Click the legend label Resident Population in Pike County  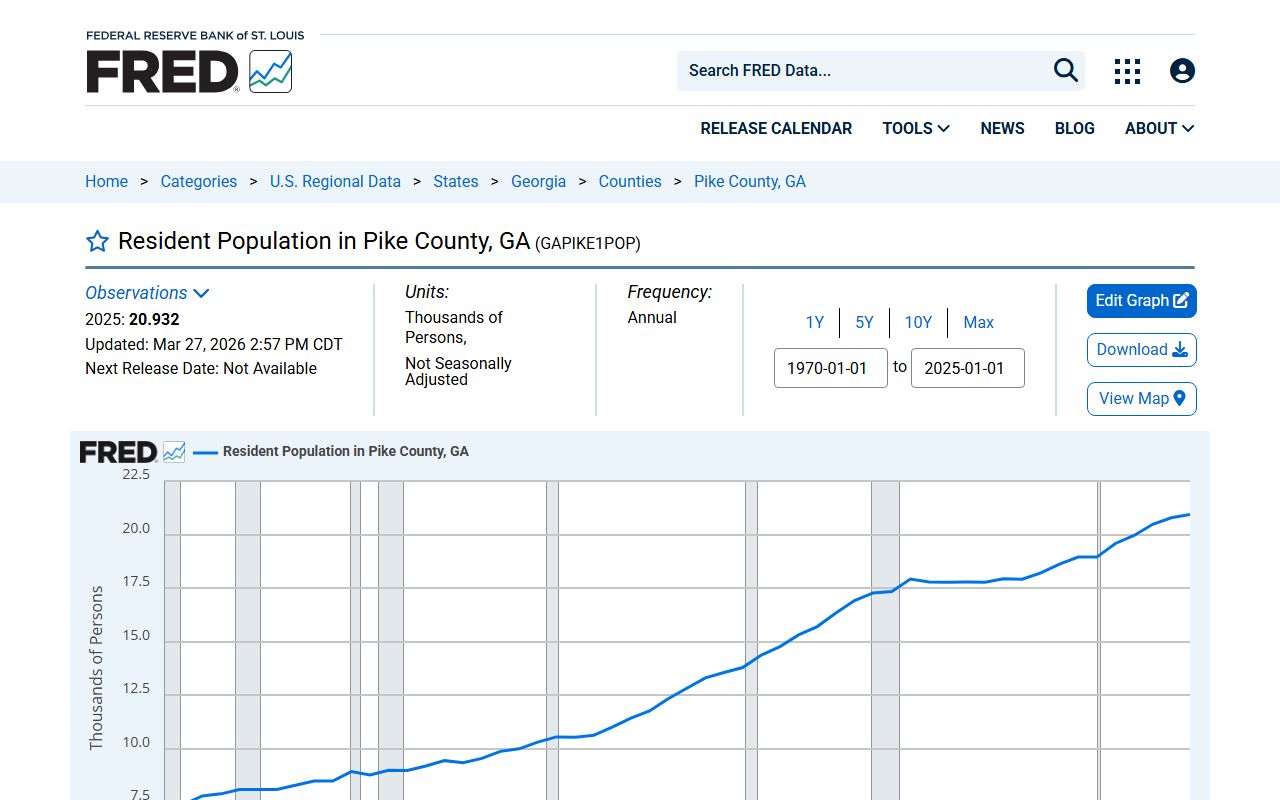(x=346, y=451)
